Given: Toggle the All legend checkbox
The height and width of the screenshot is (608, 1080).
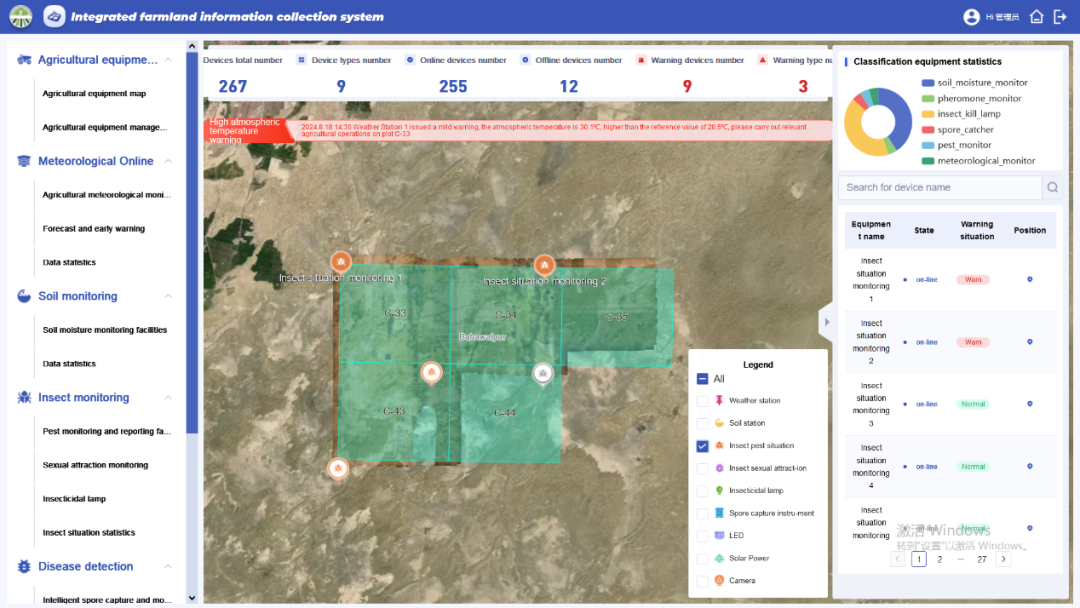Looking at the screenshot, I should (x=702, y=379).
